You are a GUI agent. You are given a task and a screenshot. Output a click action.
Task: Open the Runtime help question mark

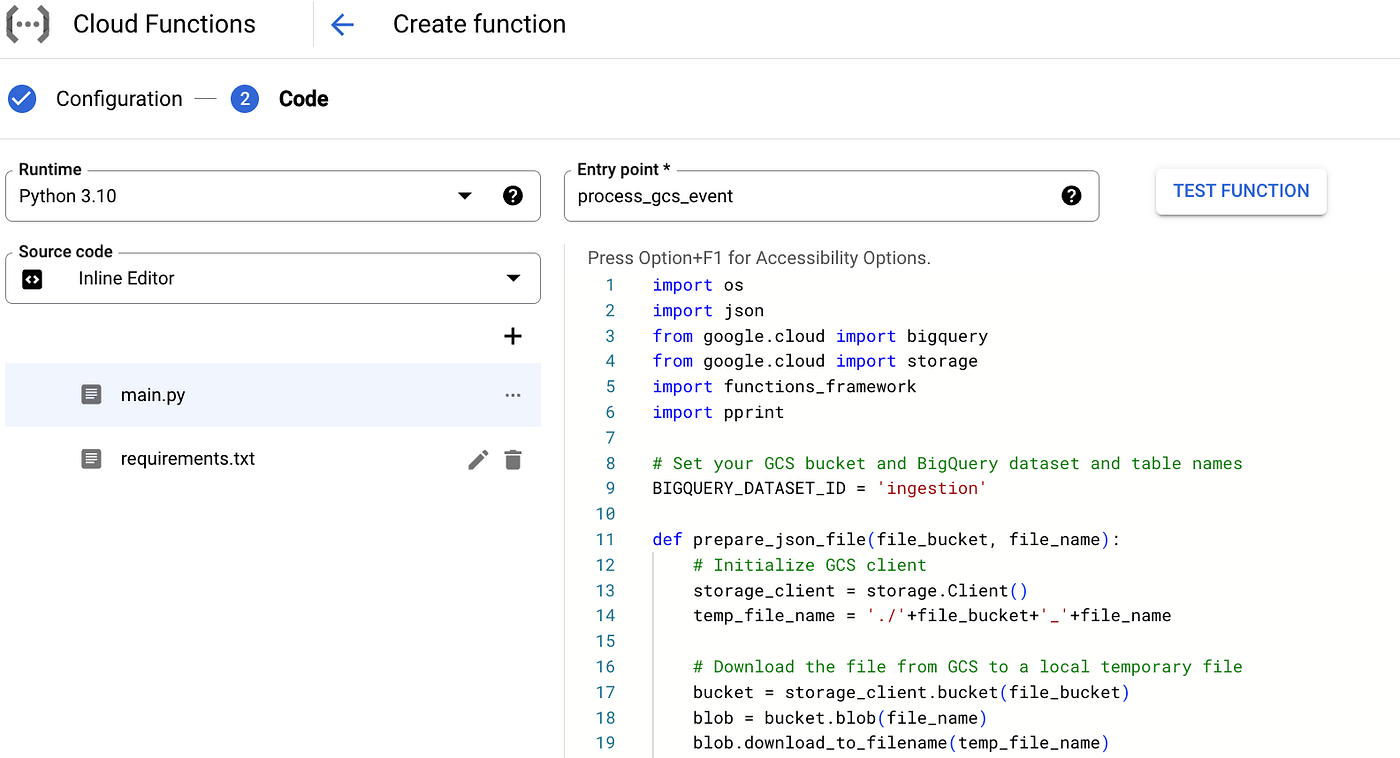[513, 196]
